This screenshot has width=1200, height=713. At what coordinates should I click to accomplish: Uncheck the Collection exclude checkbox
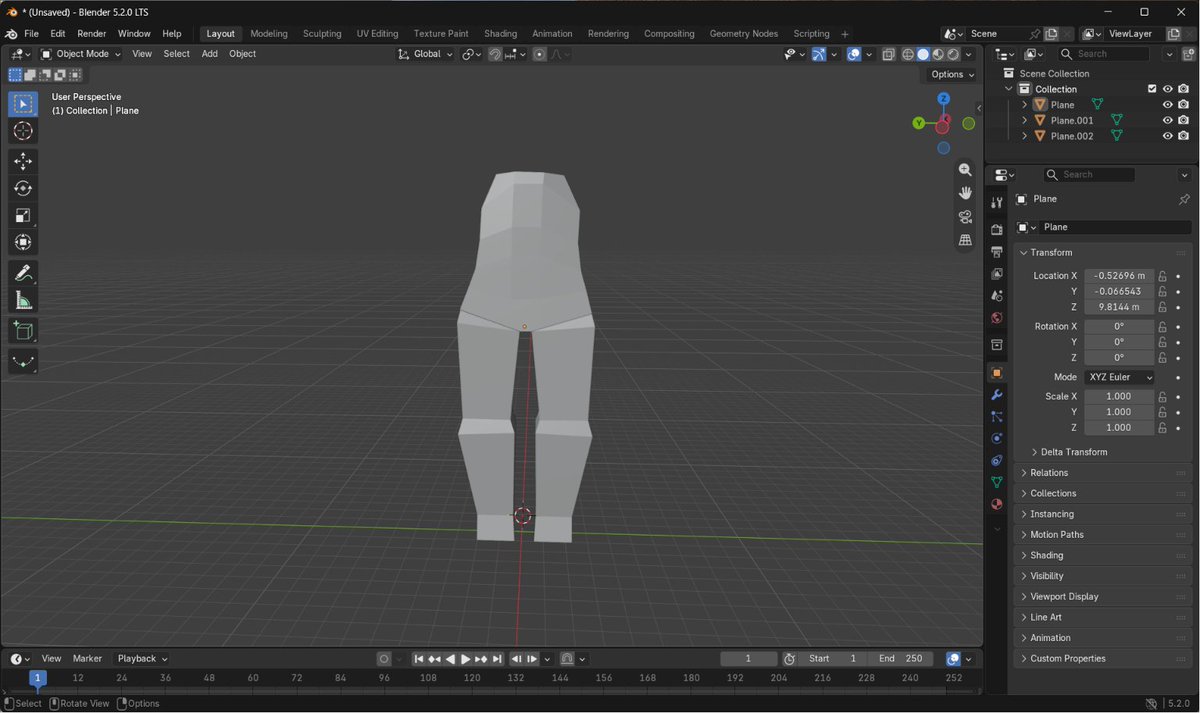point(1152,89)
